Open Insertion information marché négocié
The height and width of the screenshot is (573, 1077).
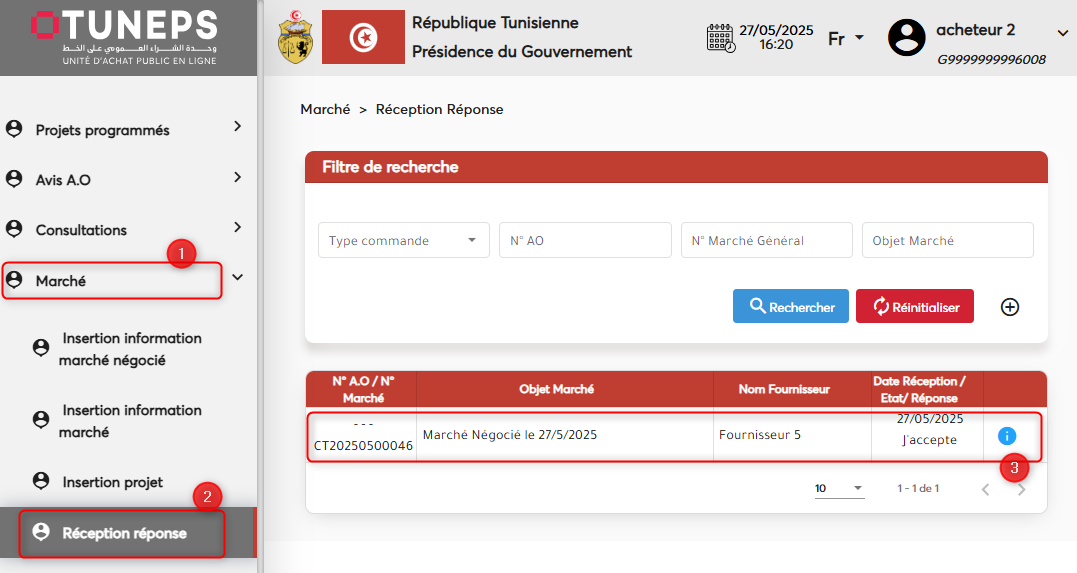(x=130, y=349)
